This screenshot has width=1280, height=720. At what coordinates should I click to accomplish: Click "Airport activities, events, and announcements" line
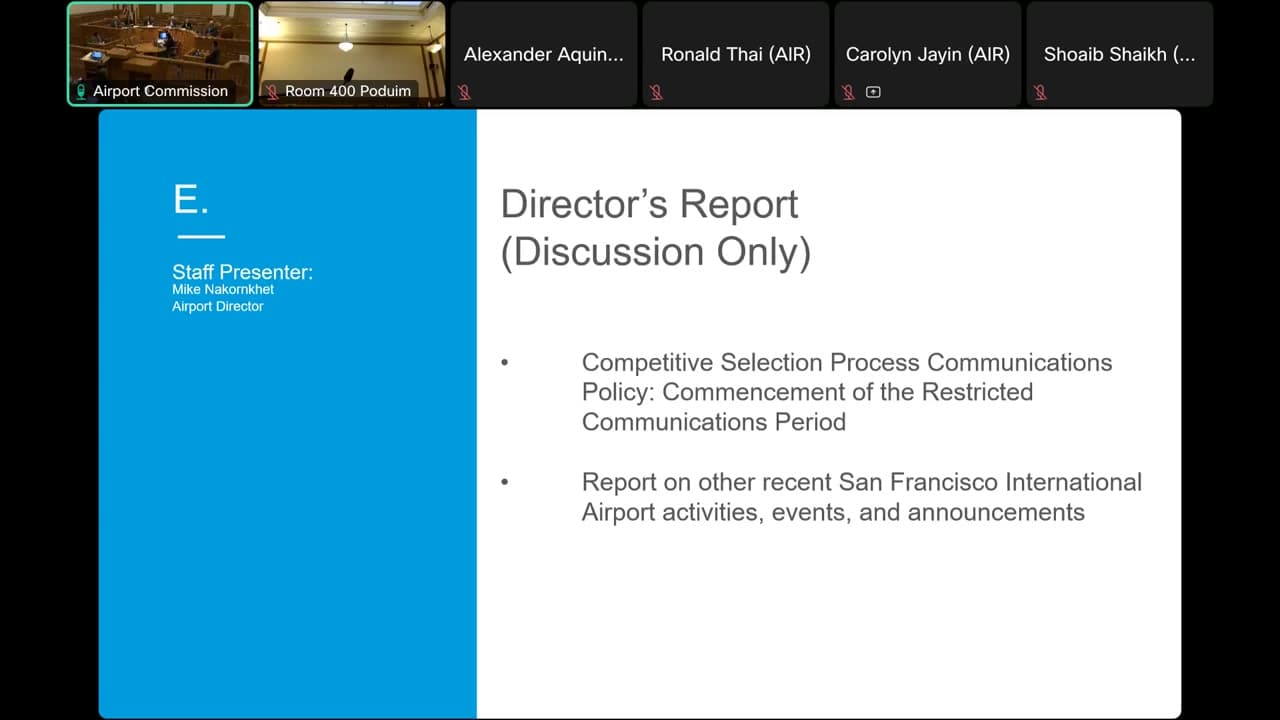coord(833,512)
